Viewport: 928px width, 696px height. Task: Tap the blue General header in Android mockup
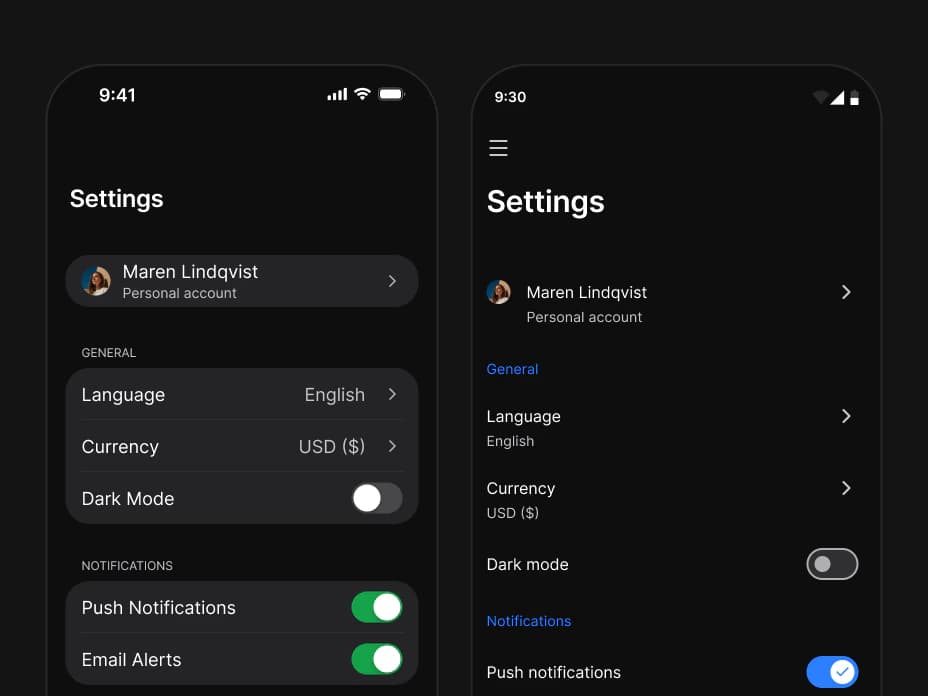[512, 369]
